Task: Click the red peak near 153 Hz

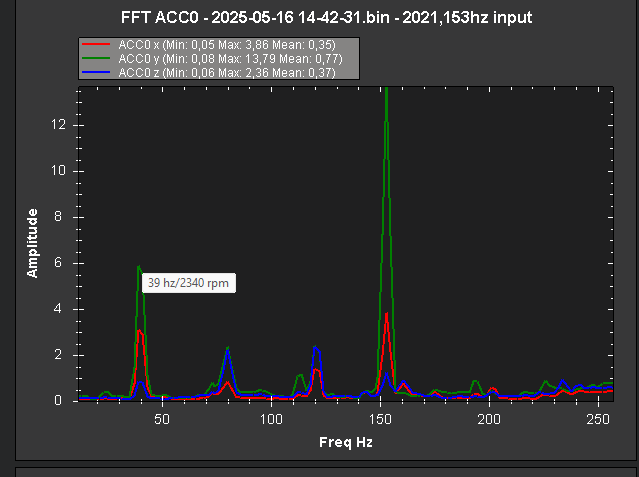Action: [386, 314]
